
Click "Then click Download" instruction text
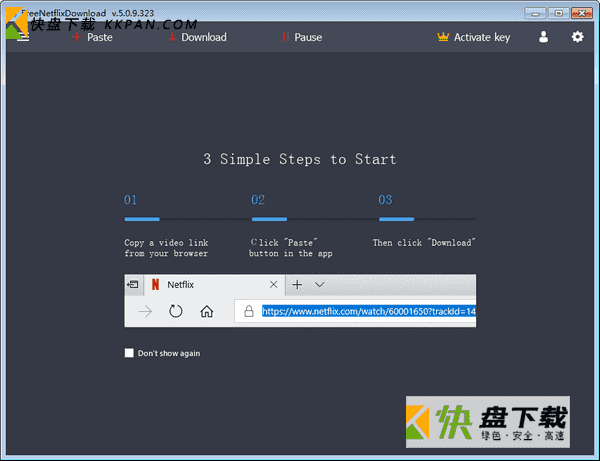coord(424,243)
